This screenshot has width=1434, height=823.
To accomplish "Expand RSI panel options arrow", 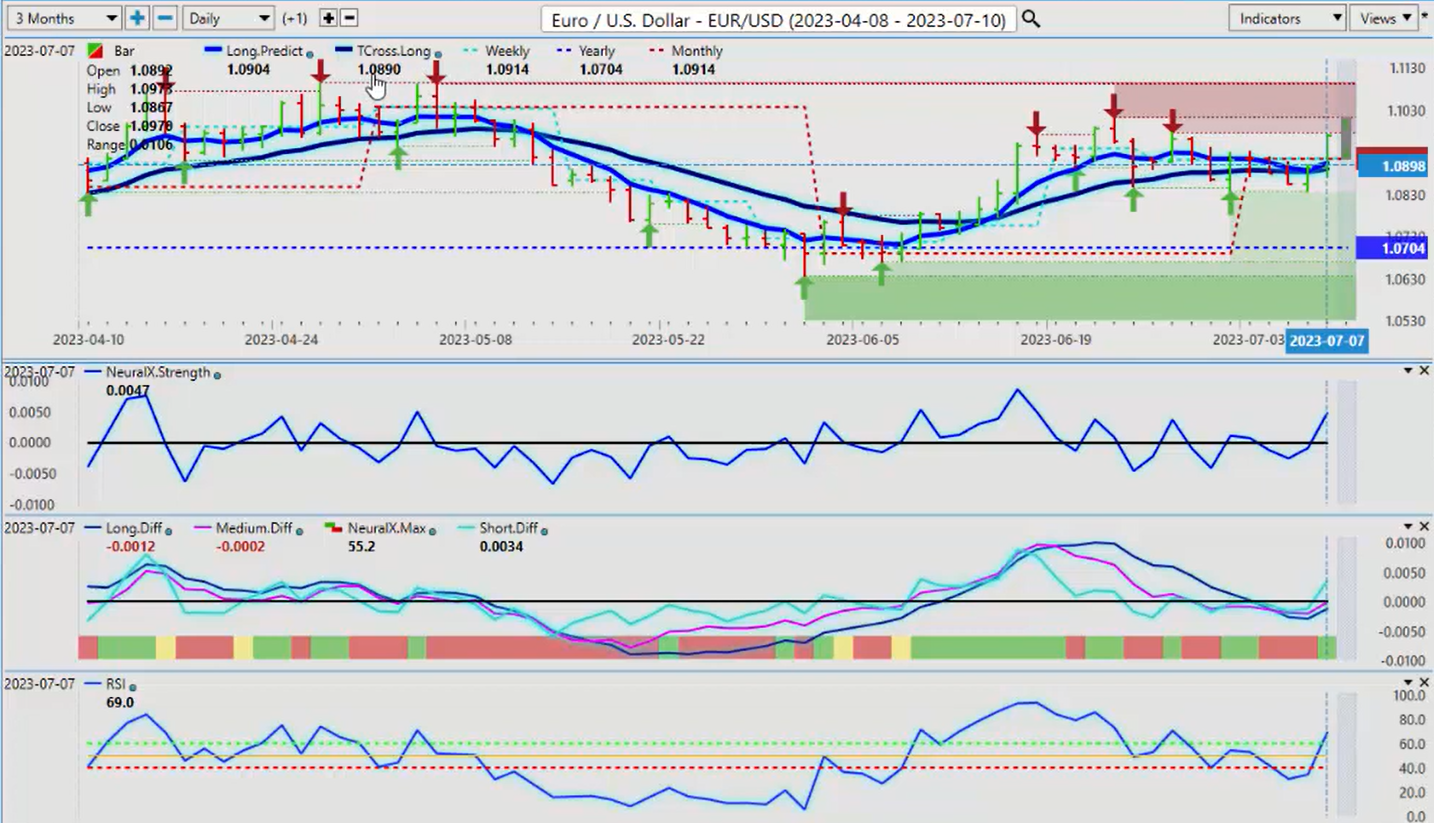I will [1408, 682].
